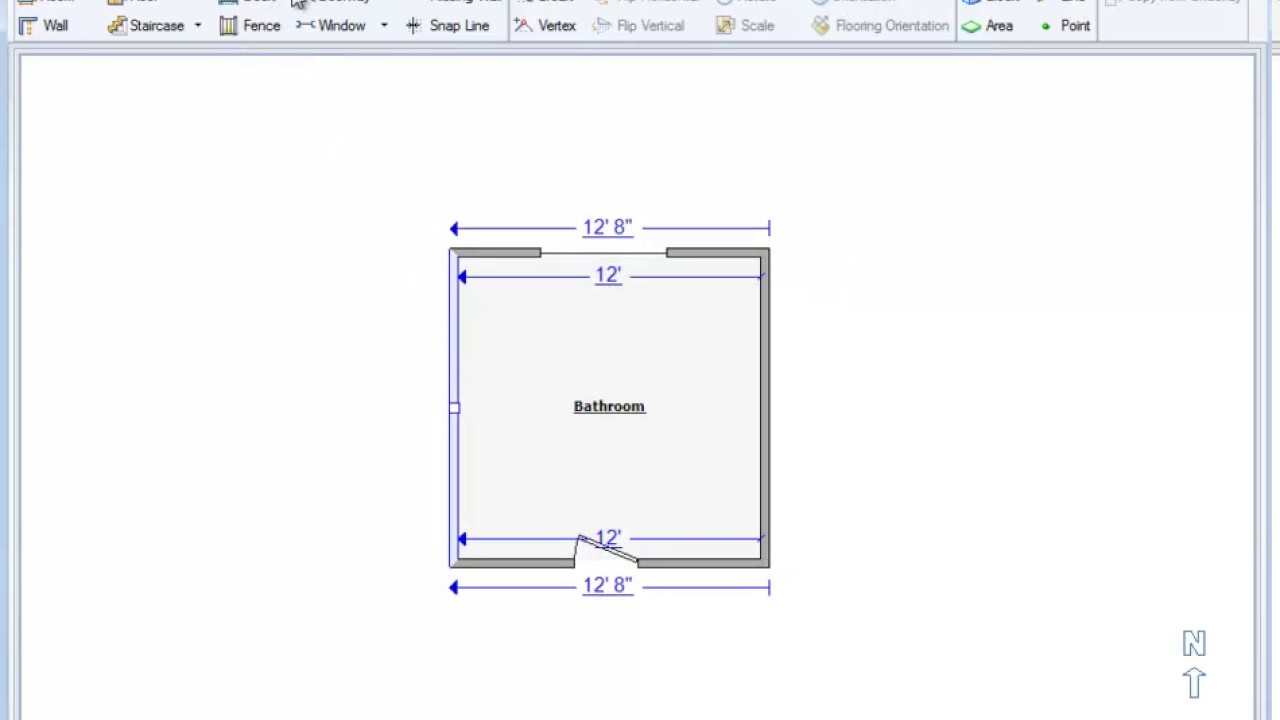Image resolution: width=1280 pixels, height=720 pixels.
Task: Click the top inner 12' dimension
Action: [x=608, y=275]
